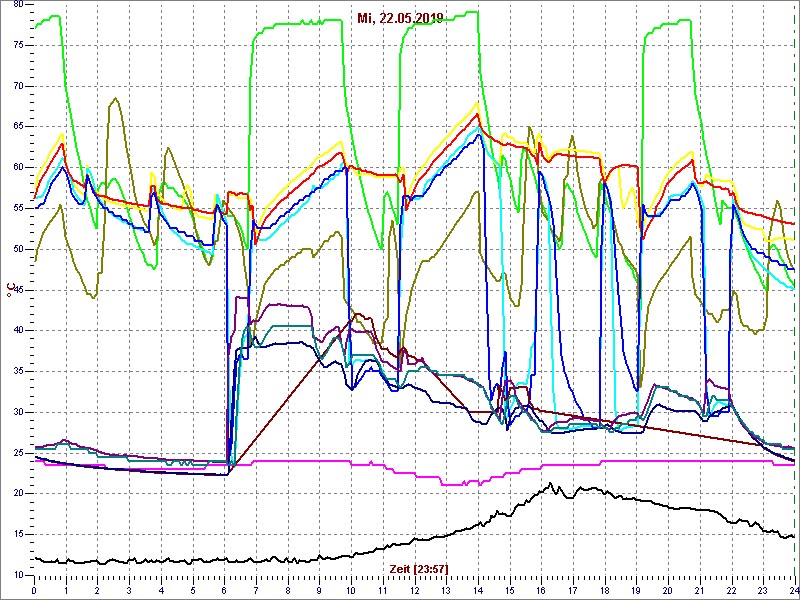
Task: Click hour '9' on the time axis
Action: pos(319,590)
